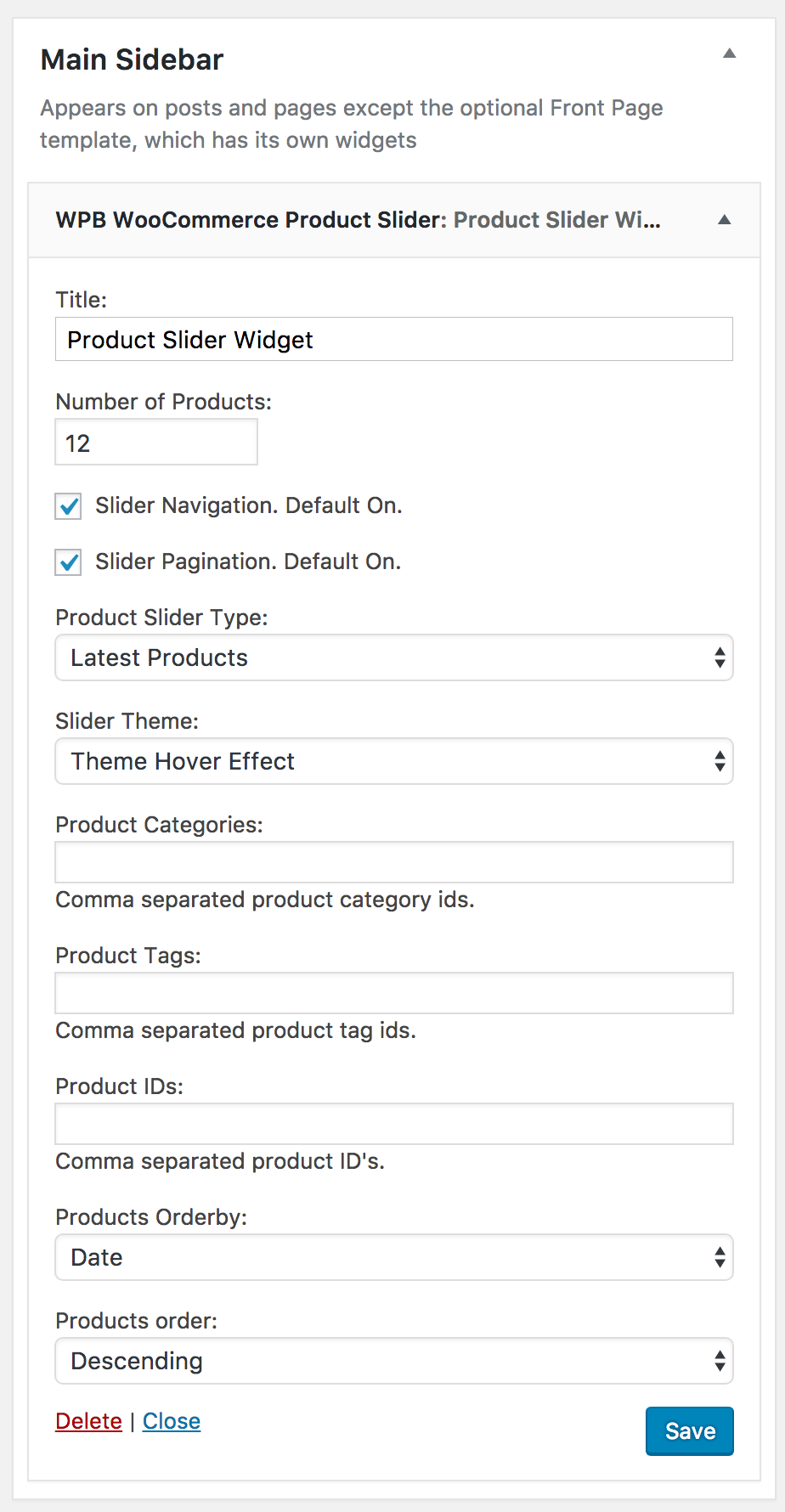
Task: Click the 'Product Categories:' label
Action: click(x=159, y=825)
